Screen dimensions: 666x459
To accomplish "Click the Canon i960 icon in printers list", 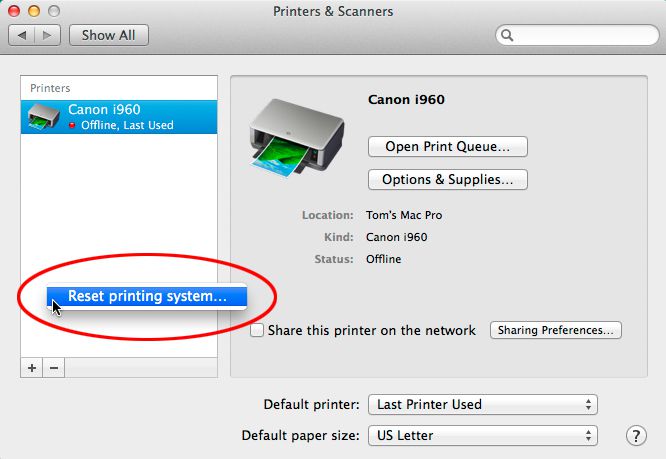I will click(x=43, y=117).
